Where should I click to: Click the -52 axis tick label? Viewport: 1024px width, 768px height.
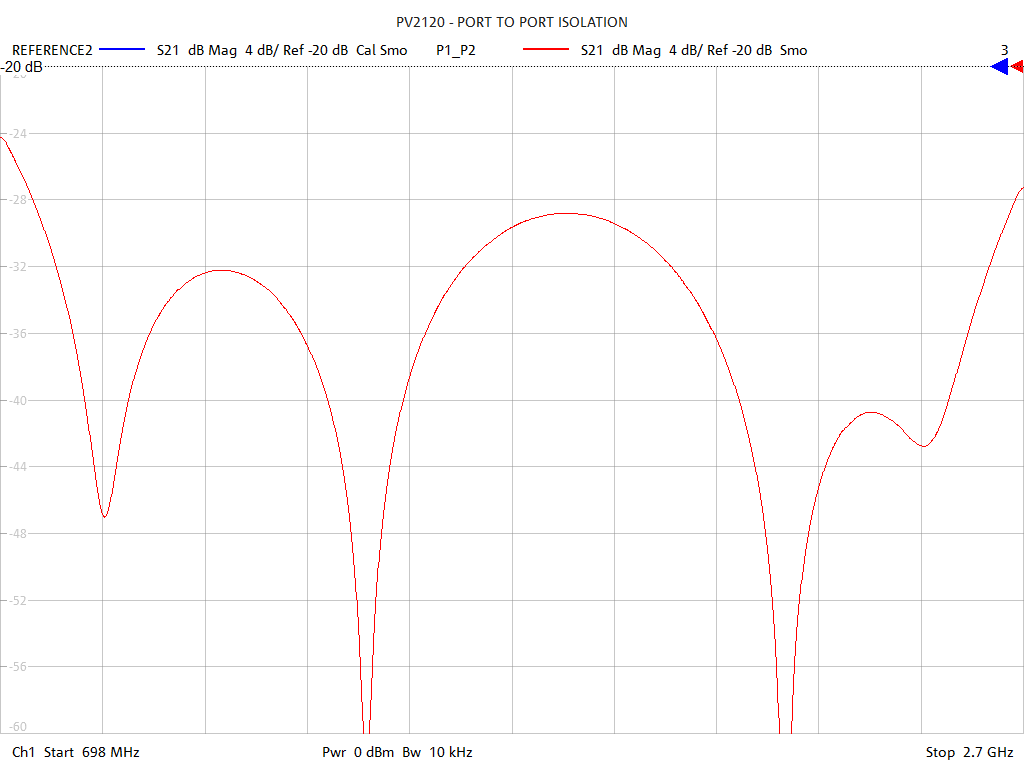[x=16, y=600]
